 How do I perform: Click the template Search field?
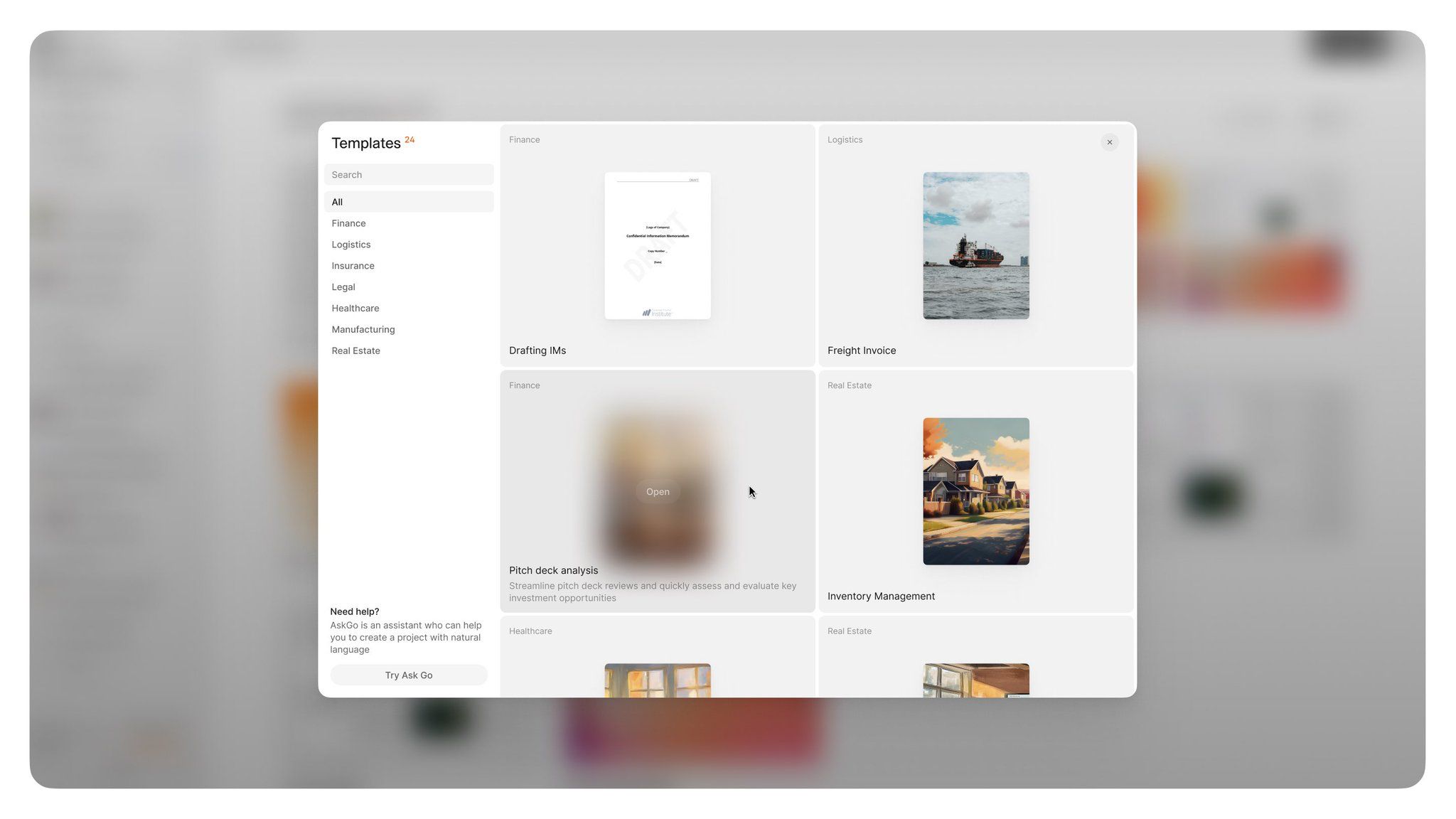click(409, 175)
